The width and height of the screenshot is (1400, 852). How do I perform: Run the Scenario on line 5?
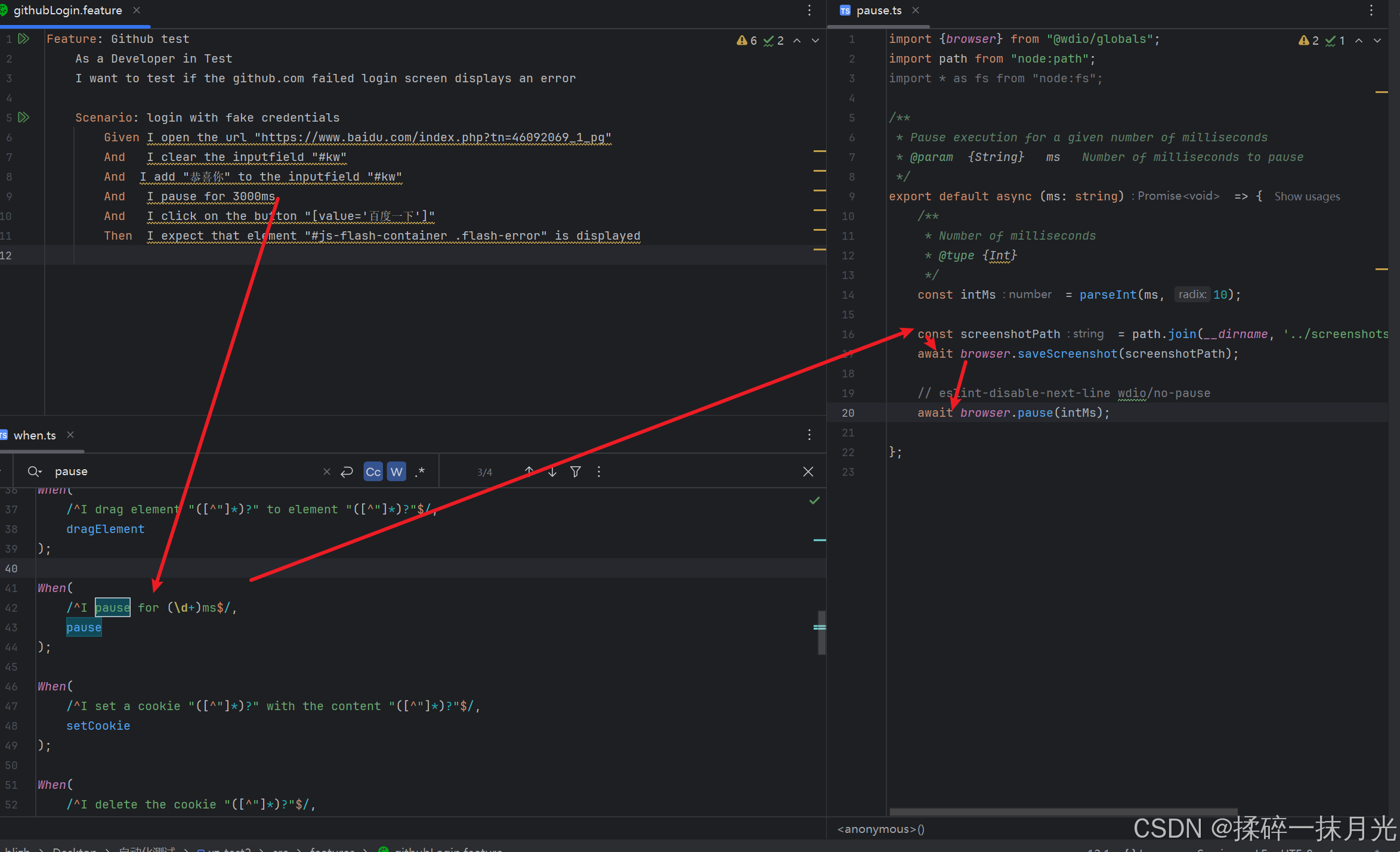(24, 117)
